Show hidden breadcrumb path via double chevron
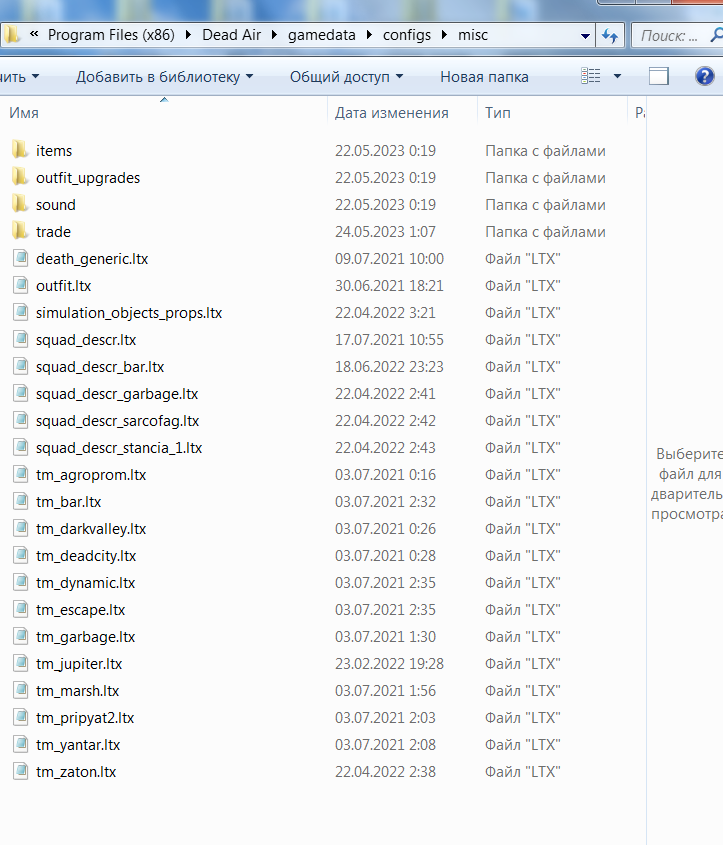Screen dimensions: 723x845 click(34, 34)
